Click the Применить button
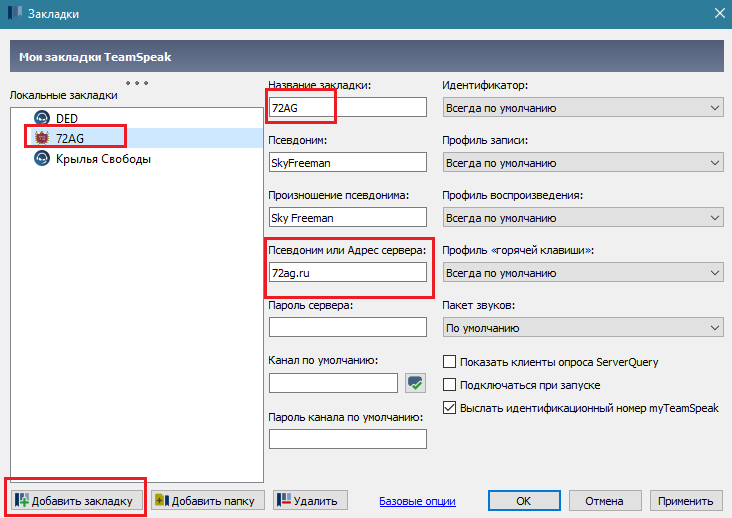This screenshot has height=518, width=732. 686,501
